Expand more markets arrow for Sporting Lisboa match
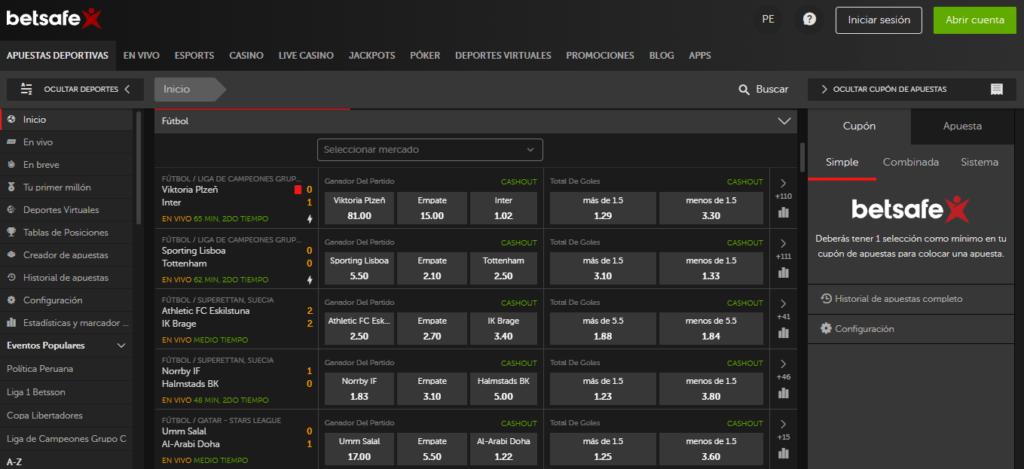 [x=784, y=243]
